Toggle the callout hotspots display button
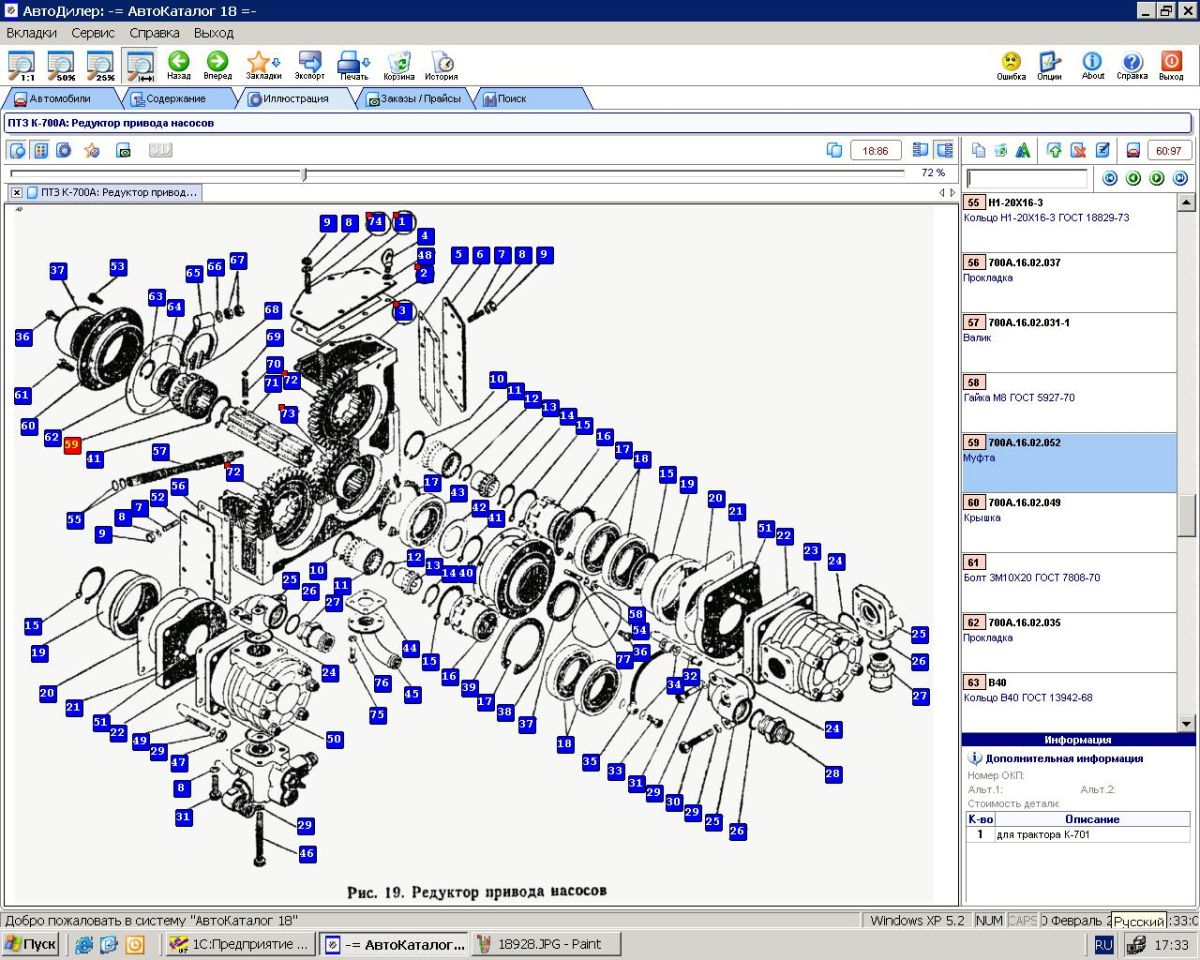The width and height of the screenshot is (1200, 960). pyautogui.click(x=41, y=150)
